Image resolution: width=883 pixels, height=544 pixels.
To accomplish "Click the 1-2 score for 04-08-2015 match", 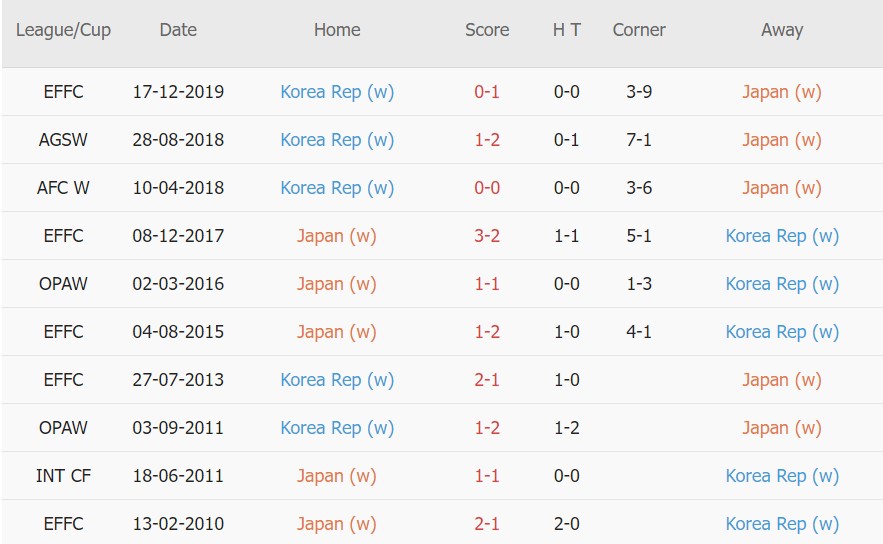I will (487, 332).
